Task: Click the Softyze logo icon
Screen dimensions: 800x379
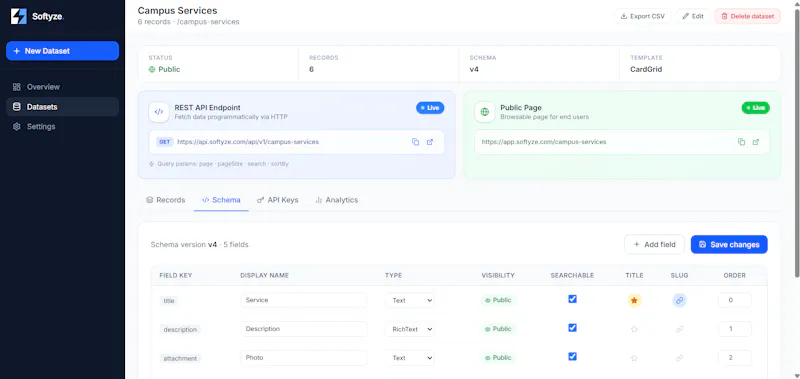Action: 19,16
